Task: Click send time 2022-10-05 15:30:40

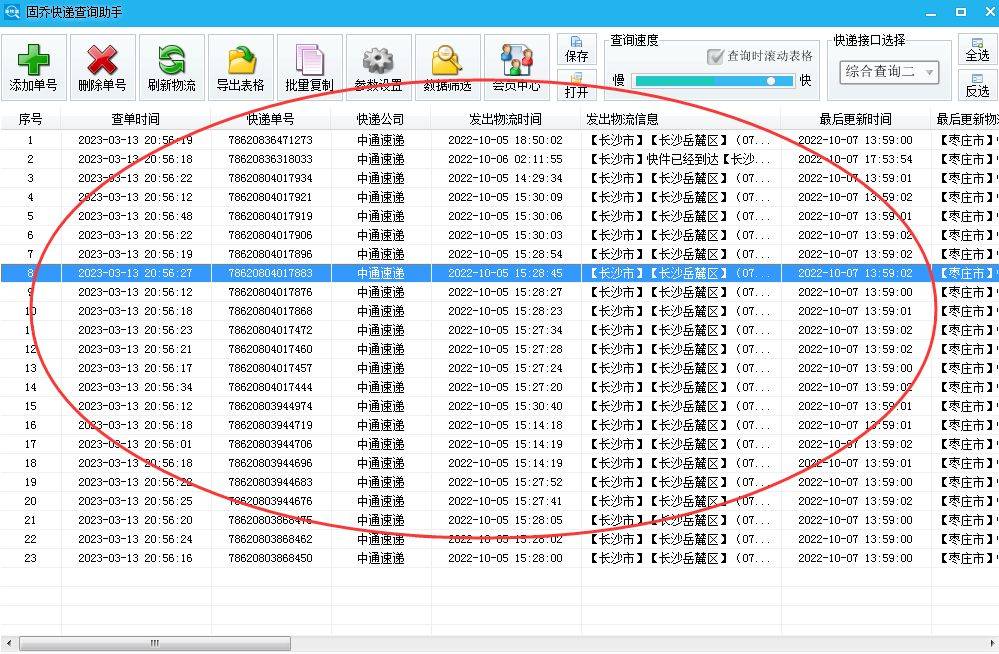Action: point(505,407)
